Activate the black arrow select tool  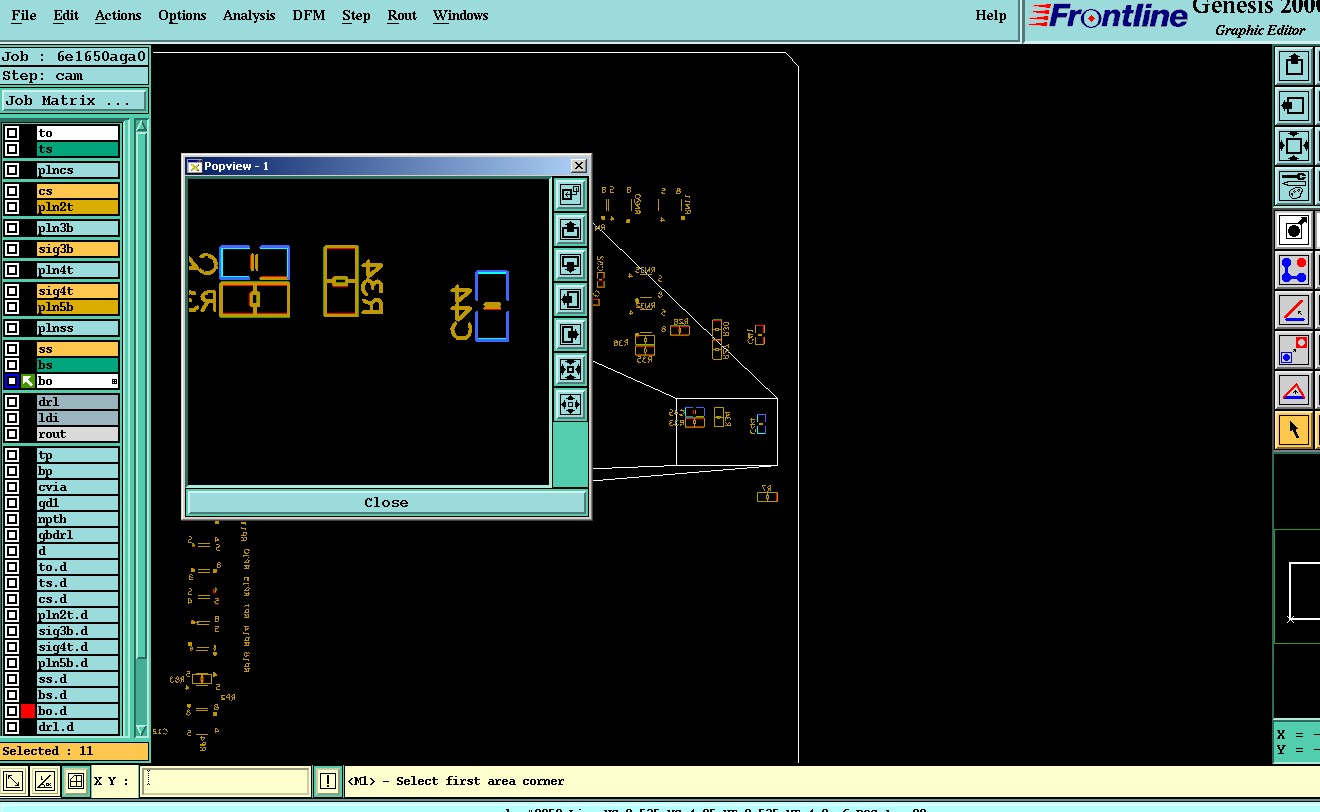click(1294, 431)
